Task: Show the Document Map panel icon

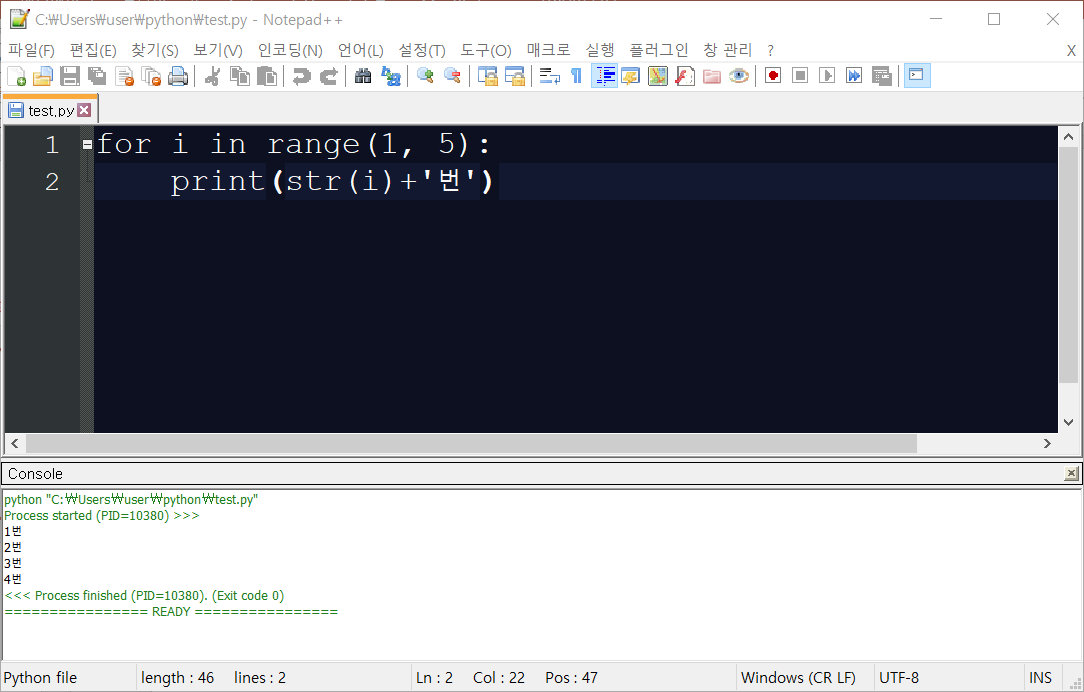Action: tap(657, 76)
